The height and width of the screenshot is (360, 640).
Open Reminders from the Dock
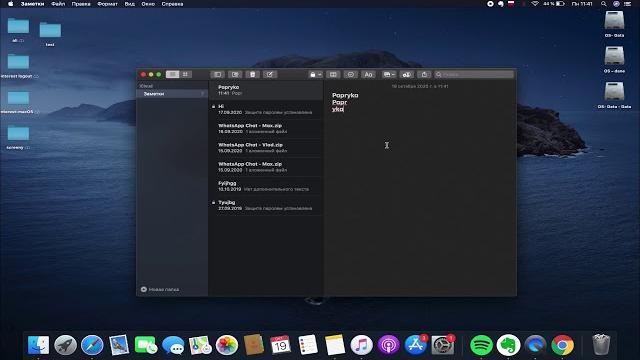tap(308, 345)
